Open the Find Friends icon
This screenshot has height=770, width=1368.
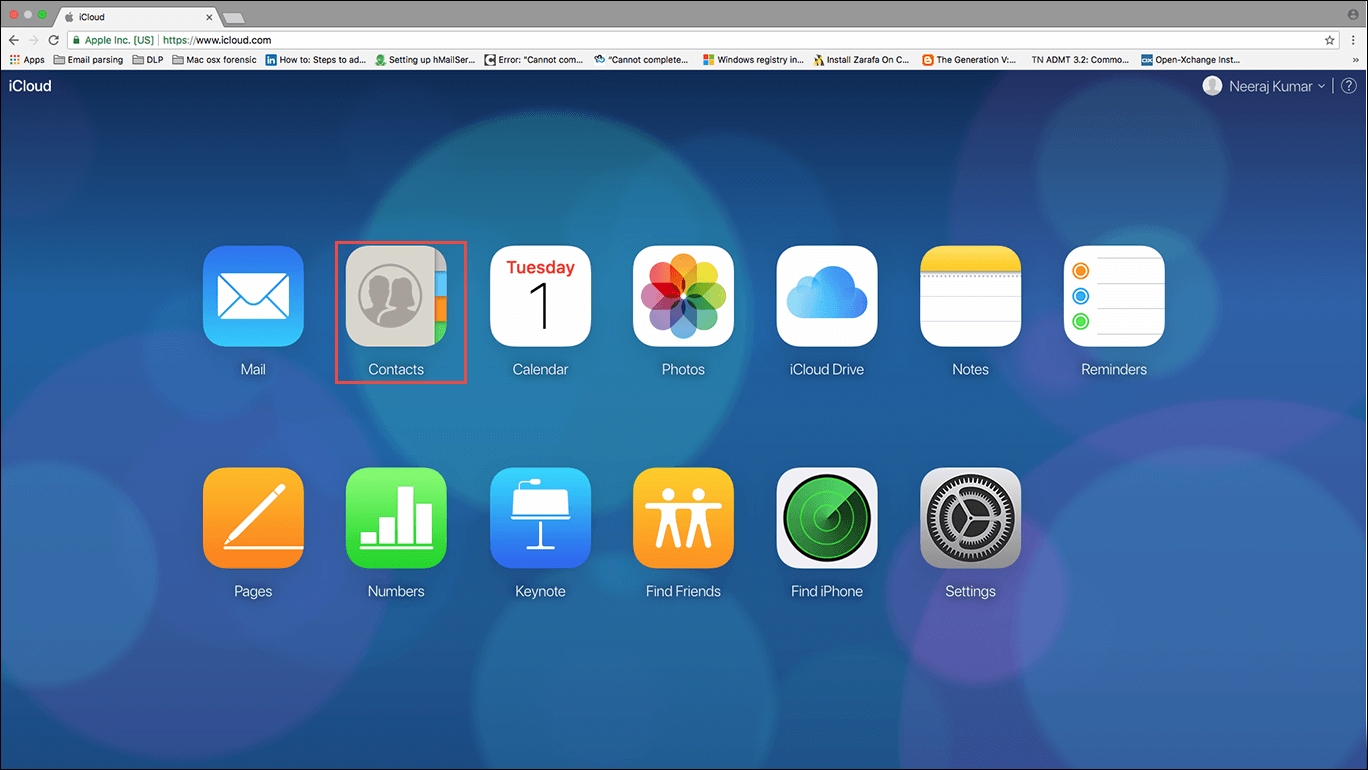pyautogui.click(x=683, y=518)
